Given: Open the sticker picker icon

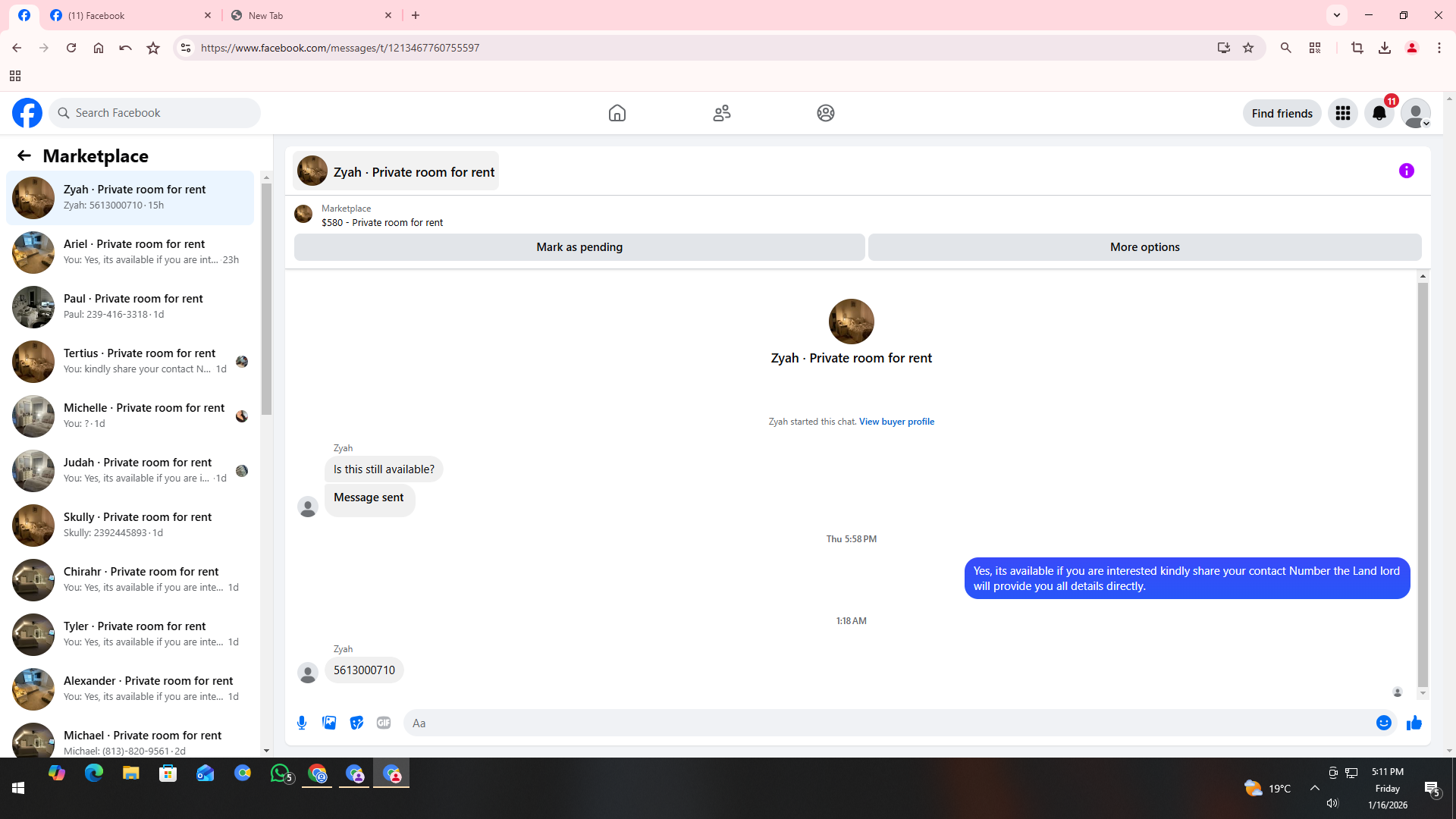Looking at the screenshot, I should coord(356,723).
